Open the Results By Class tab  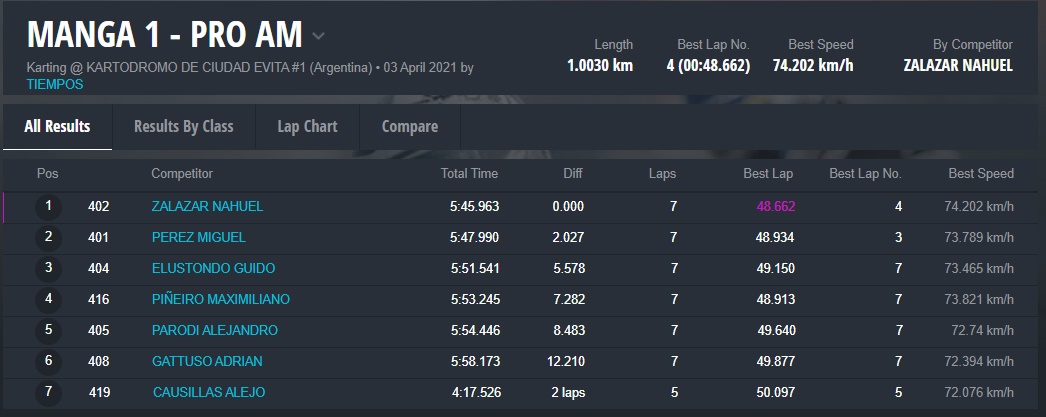(x=183, y=127)
